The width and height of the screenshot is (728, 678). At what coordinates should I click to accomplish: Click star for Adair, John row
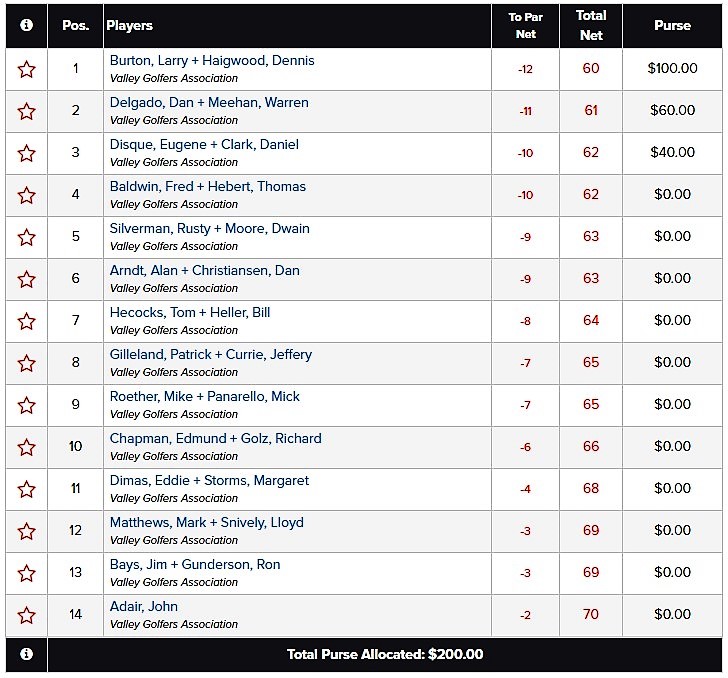26,616
